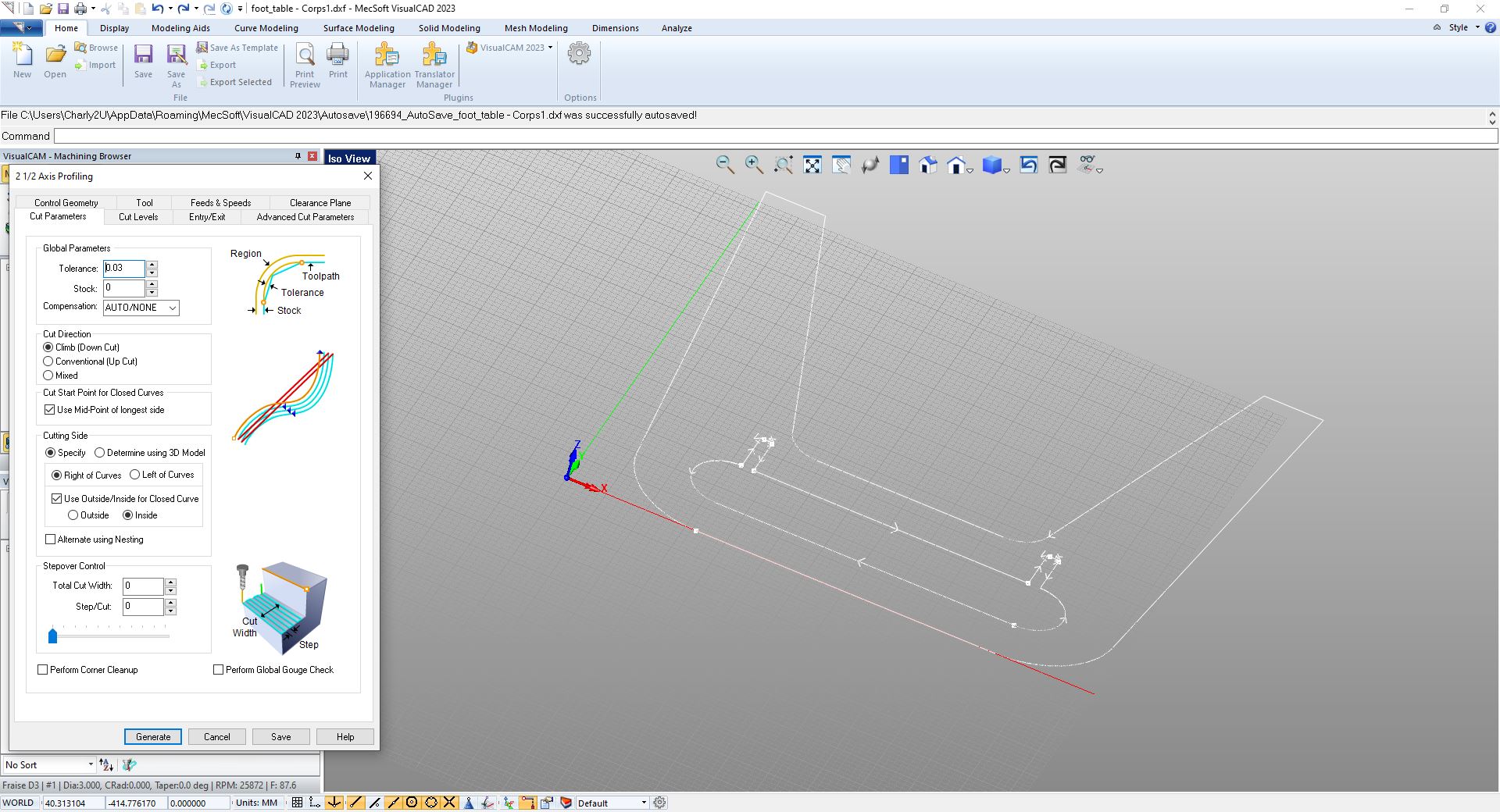Open the Default layer dropdown in status bar
The image size is (1500, 812).
[612, 803]
